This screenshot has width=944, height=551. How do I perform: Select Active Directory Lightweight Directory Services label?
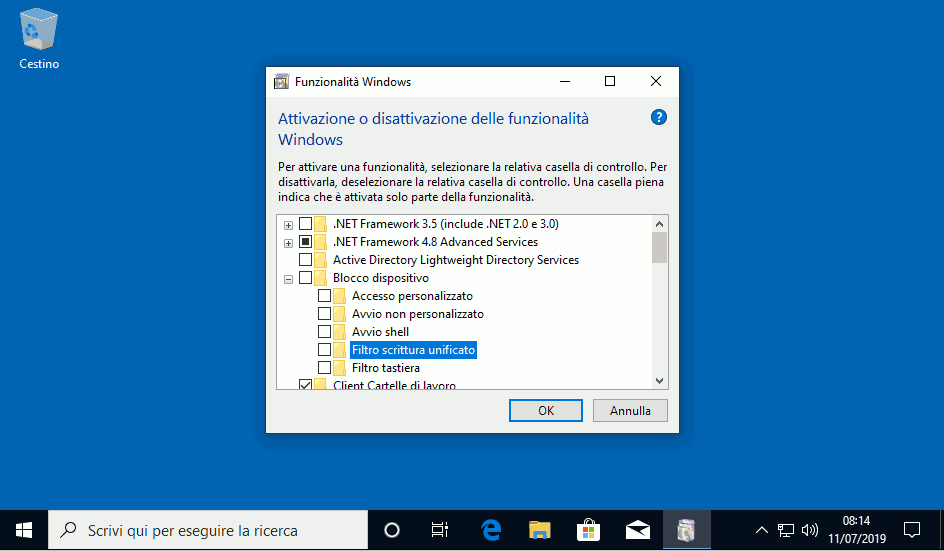456,260
